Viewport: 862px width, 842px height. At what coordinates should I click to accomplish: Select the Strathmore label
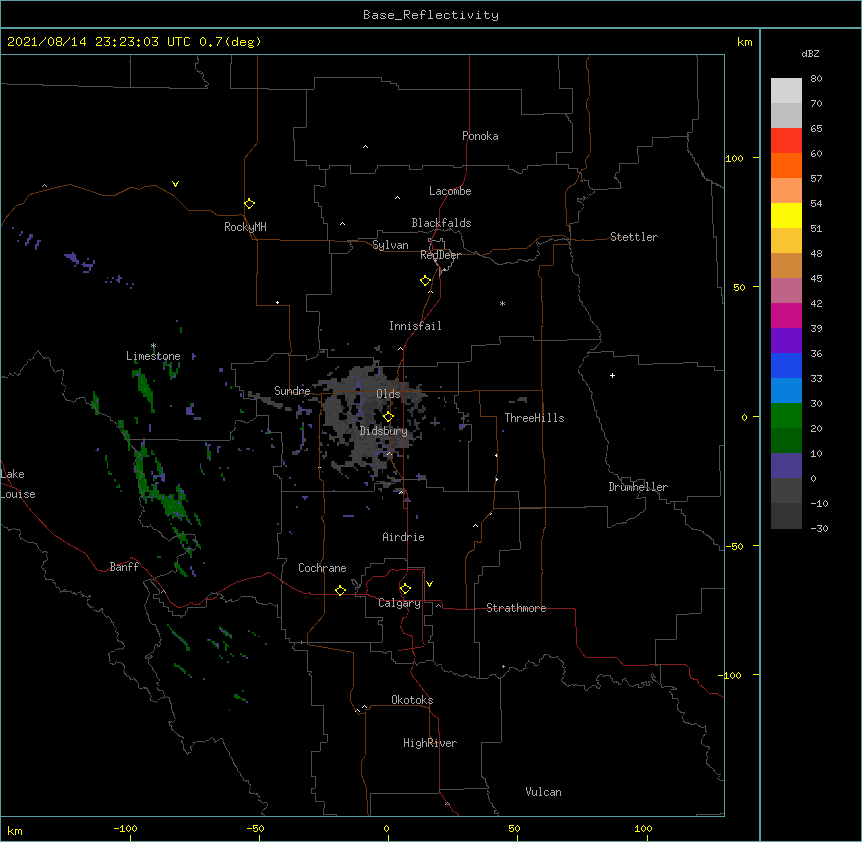(x=516, y=608)
